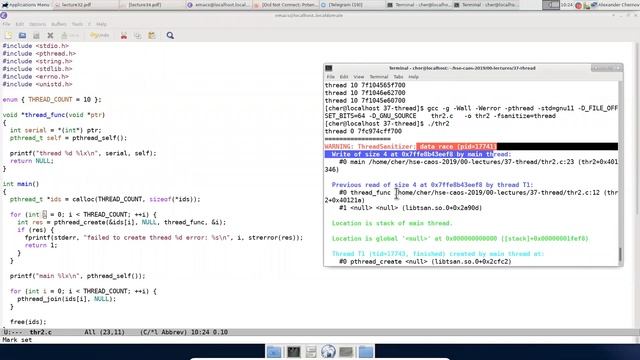
Task: Switch to lecture34.pdf taskbar window
Action: point(151,5)
